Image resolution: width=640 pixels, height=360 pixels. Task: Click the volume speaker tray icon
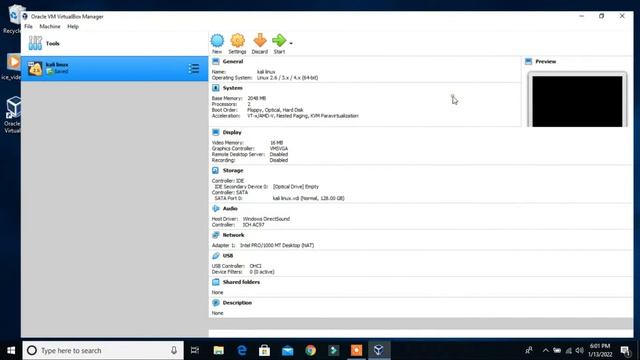(580, 350)
